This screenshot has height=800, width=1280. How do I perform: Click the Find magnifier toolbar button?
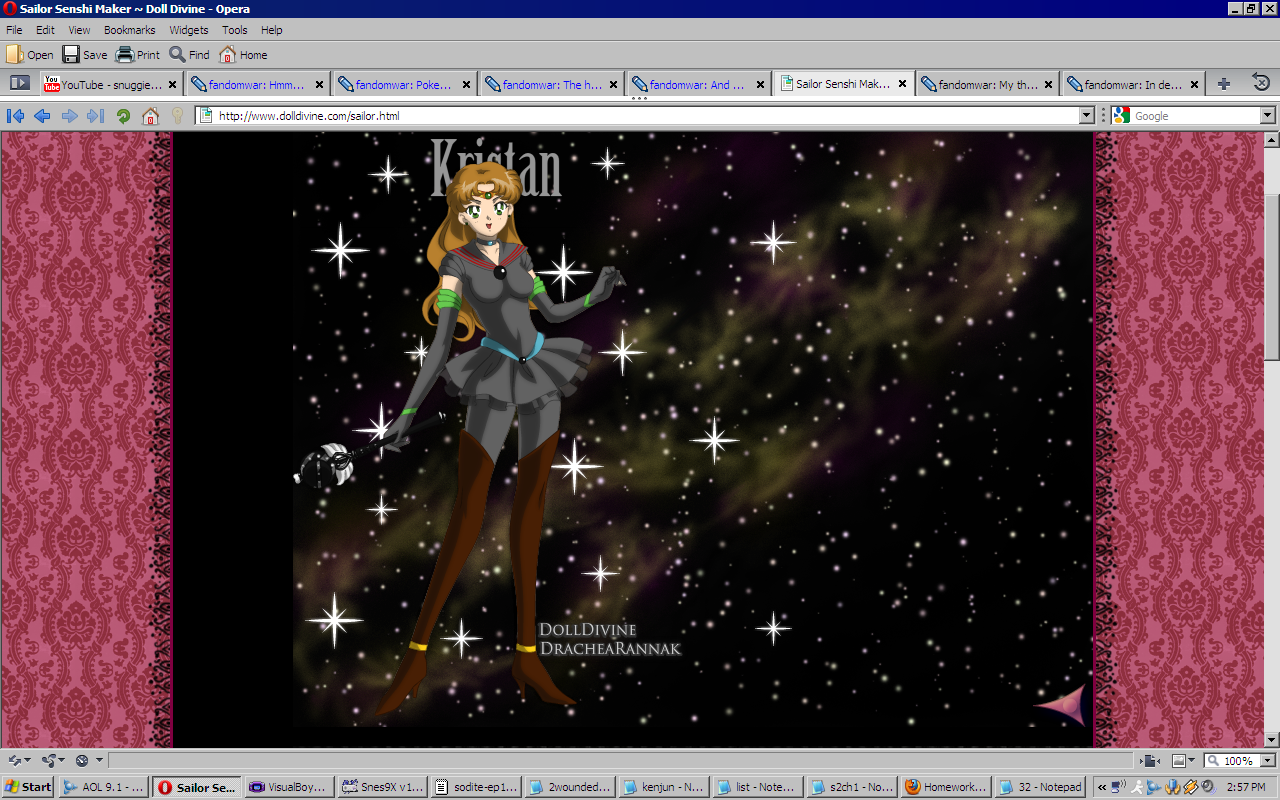[189, 55]
